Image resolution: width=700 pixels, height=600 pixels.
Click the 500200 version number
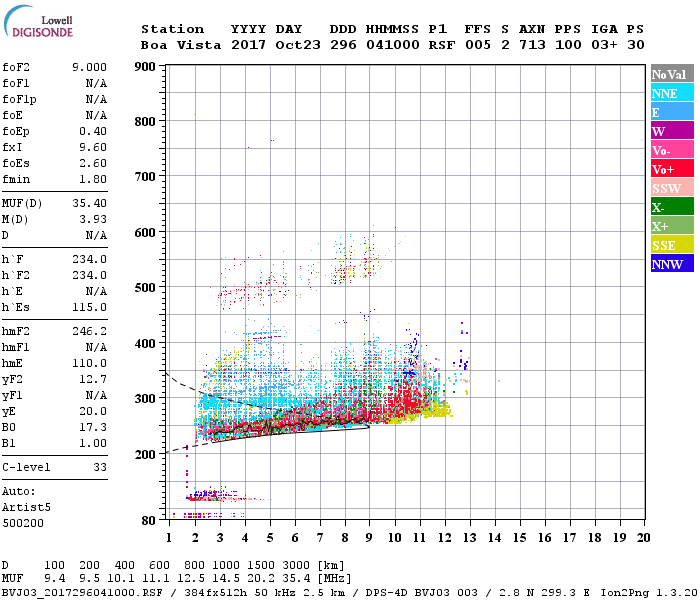[23, 523]
